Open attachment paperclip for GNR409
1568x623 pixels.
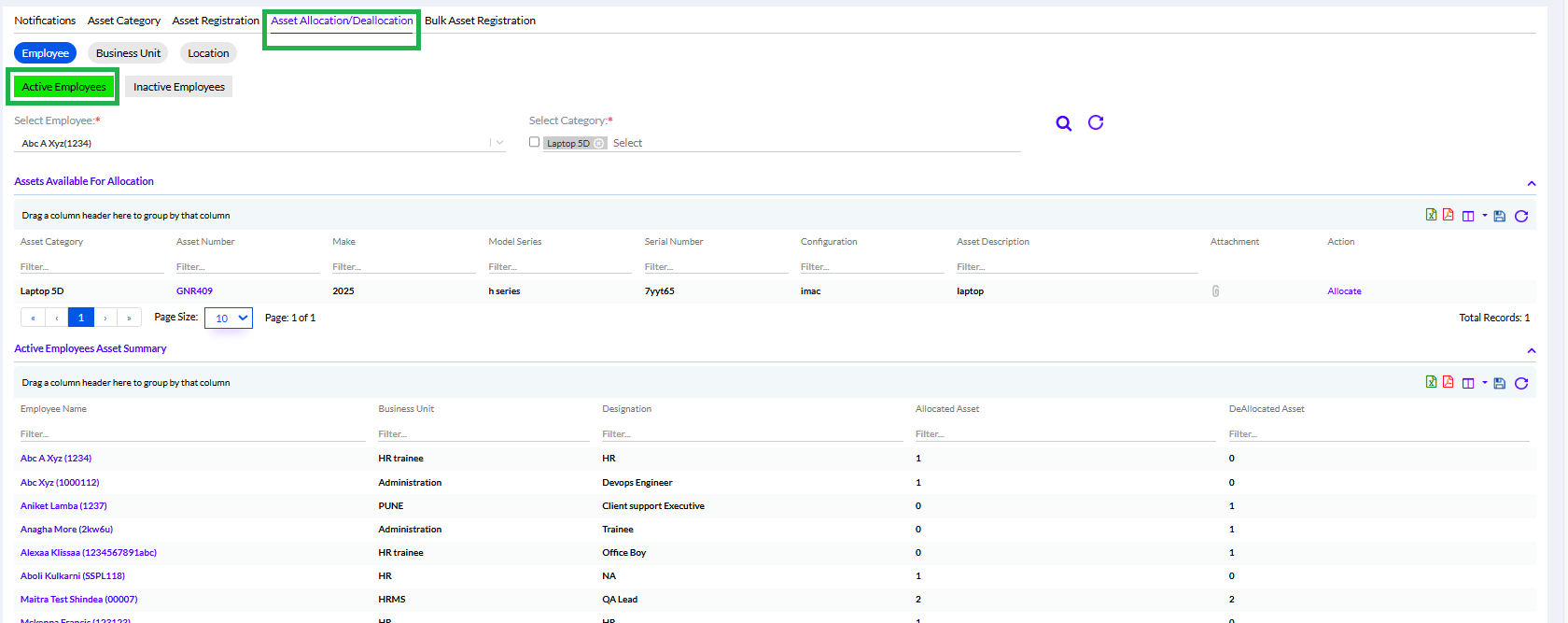pos(1215,291)
